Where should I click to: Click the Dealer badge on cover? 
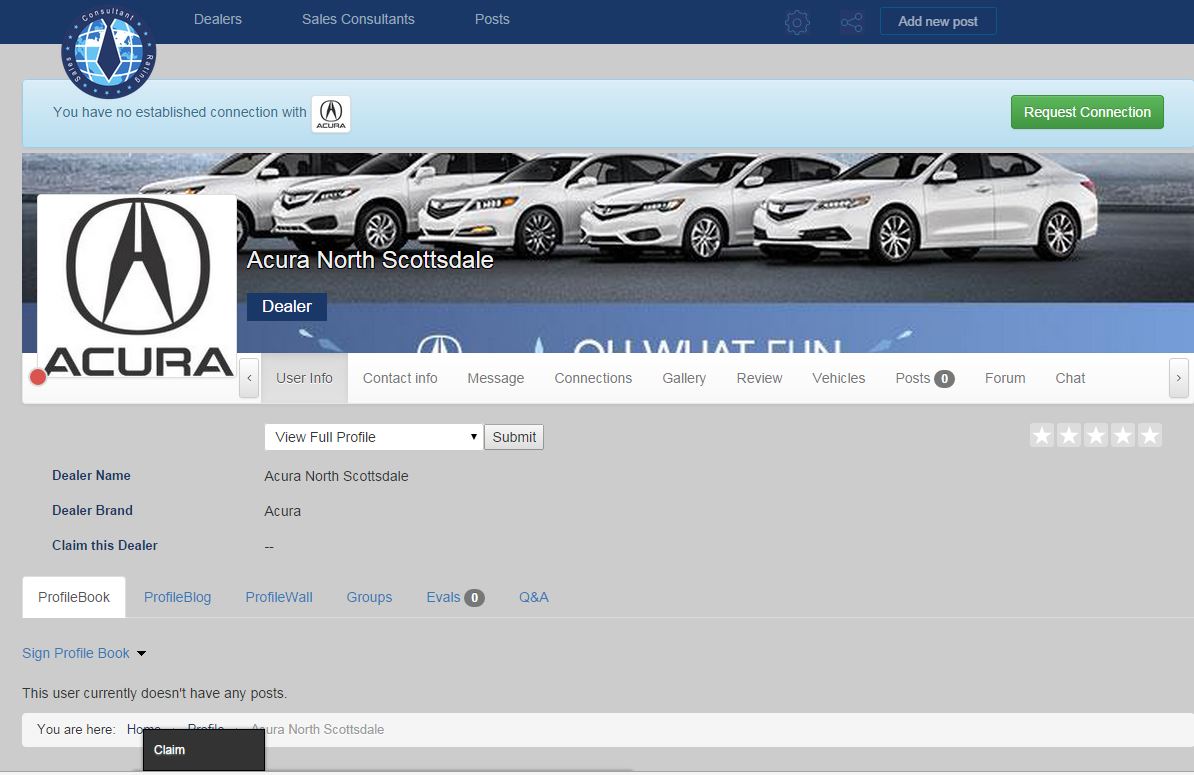[287, 306]
